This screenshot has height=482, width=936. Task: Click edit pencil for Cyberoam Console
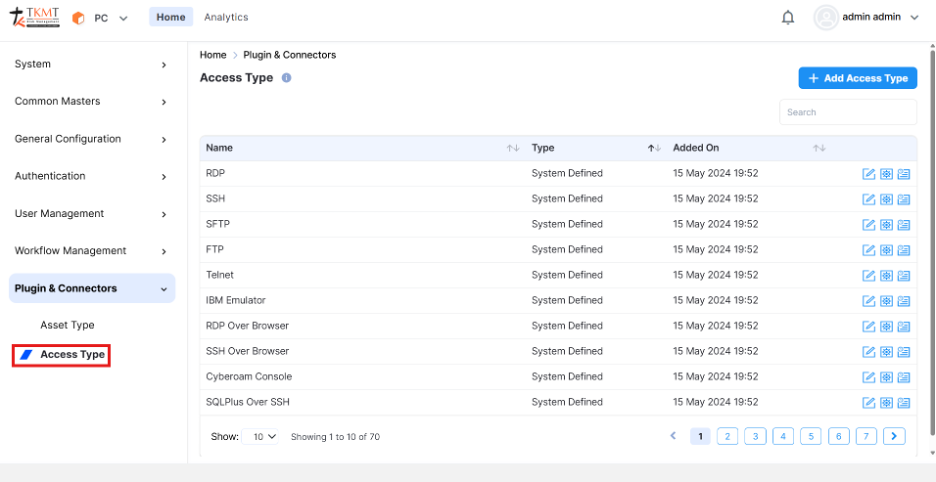[869, 377]
